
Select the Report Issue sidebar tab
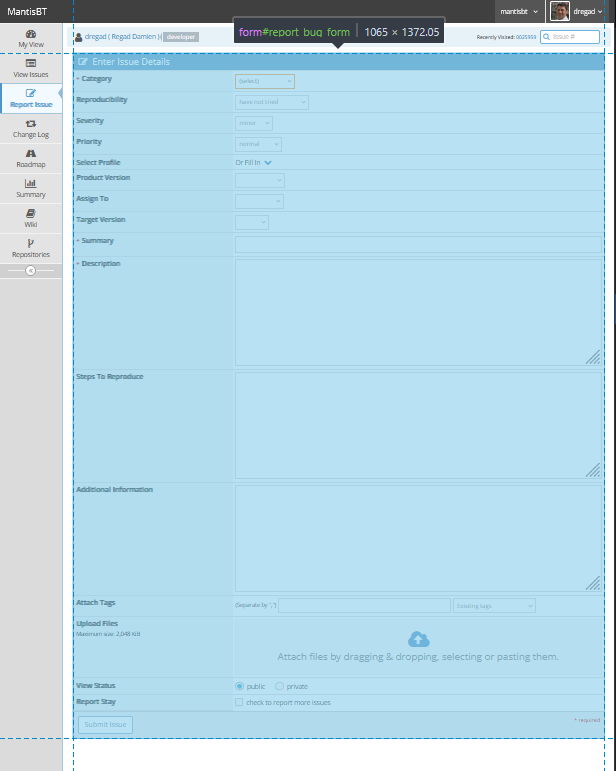31,98
